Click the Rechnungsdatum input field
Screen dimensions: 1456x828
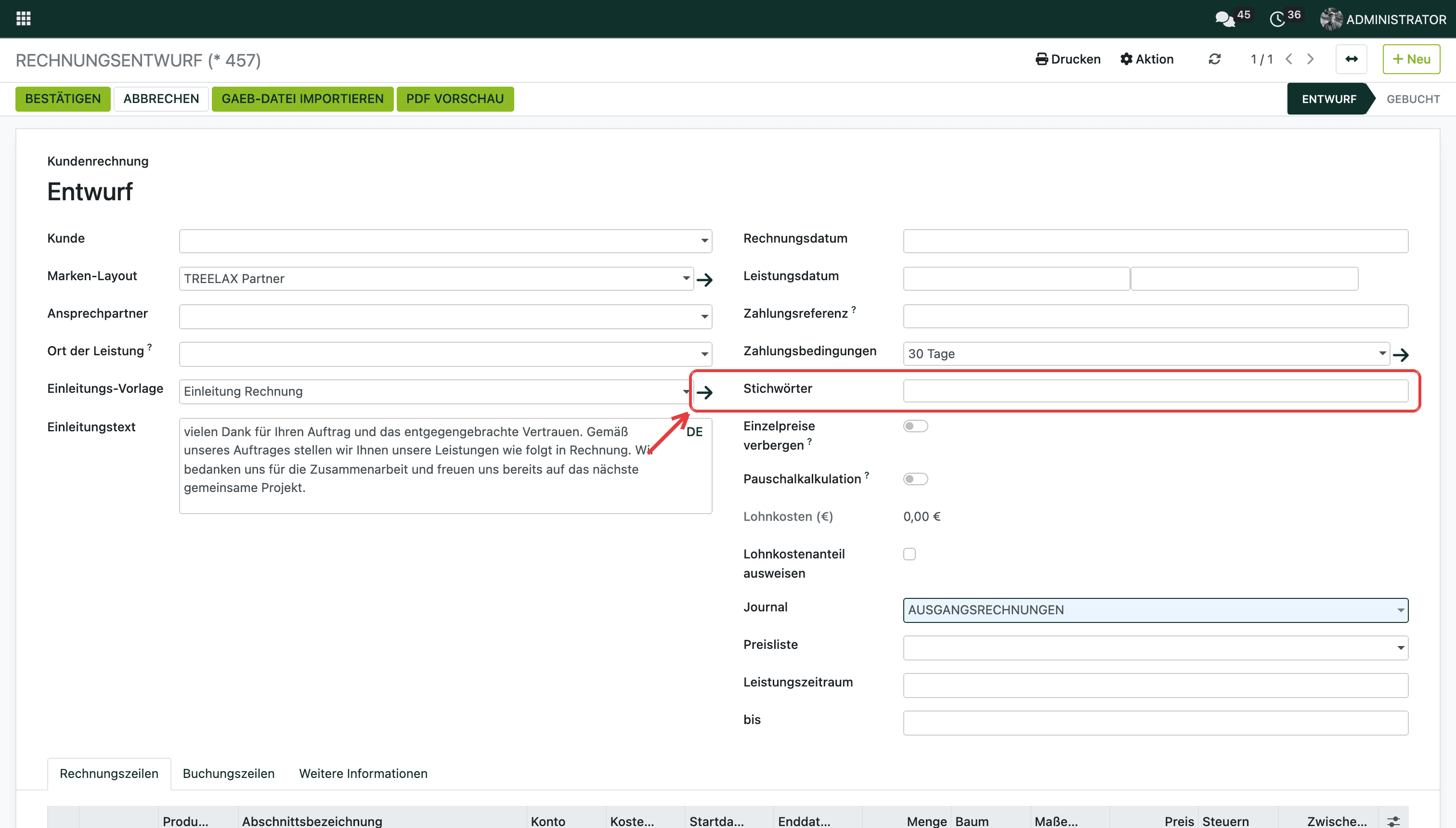(1156, 241)
